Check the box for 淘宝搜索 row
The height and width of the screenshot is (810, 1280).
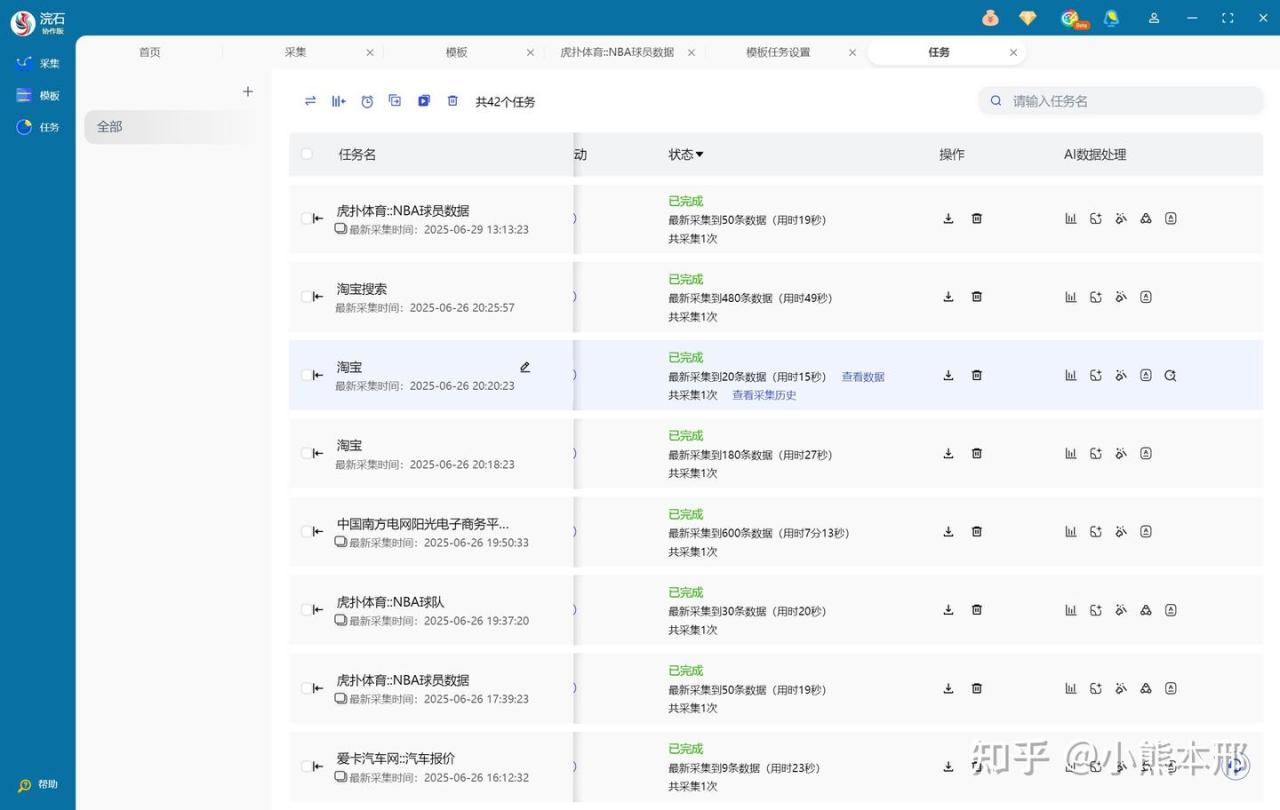(307, 297)
